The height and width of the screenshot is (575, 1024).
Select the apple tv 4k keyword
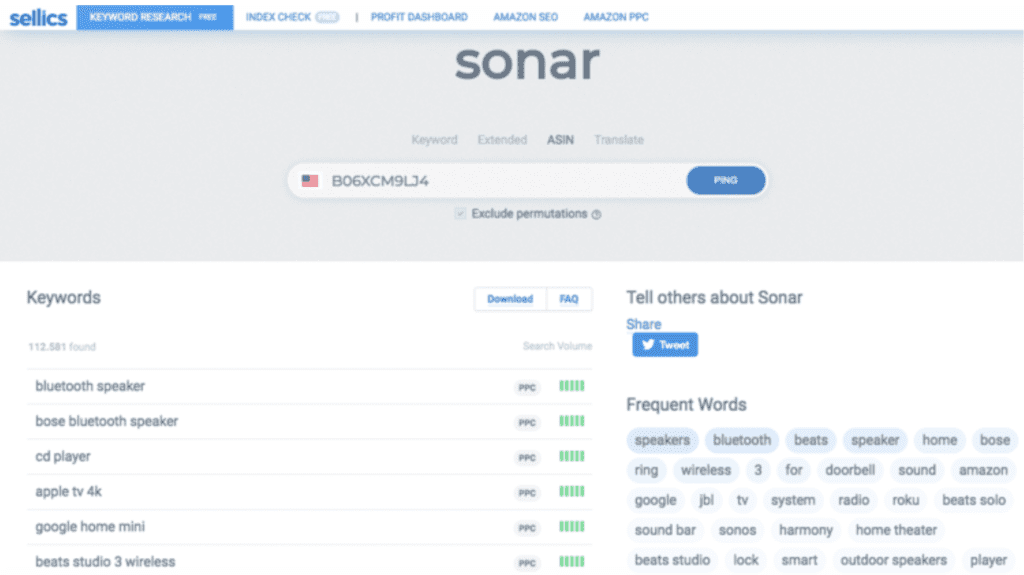coord(69,491)
